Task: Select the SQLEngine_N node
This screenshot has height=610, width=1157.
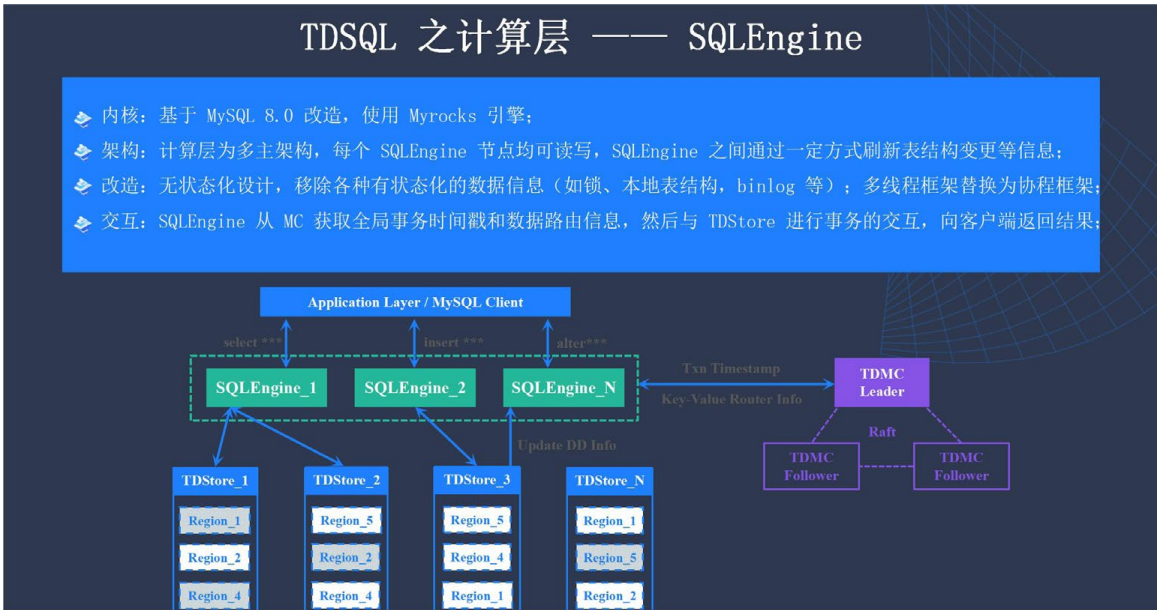Action: 564,388
